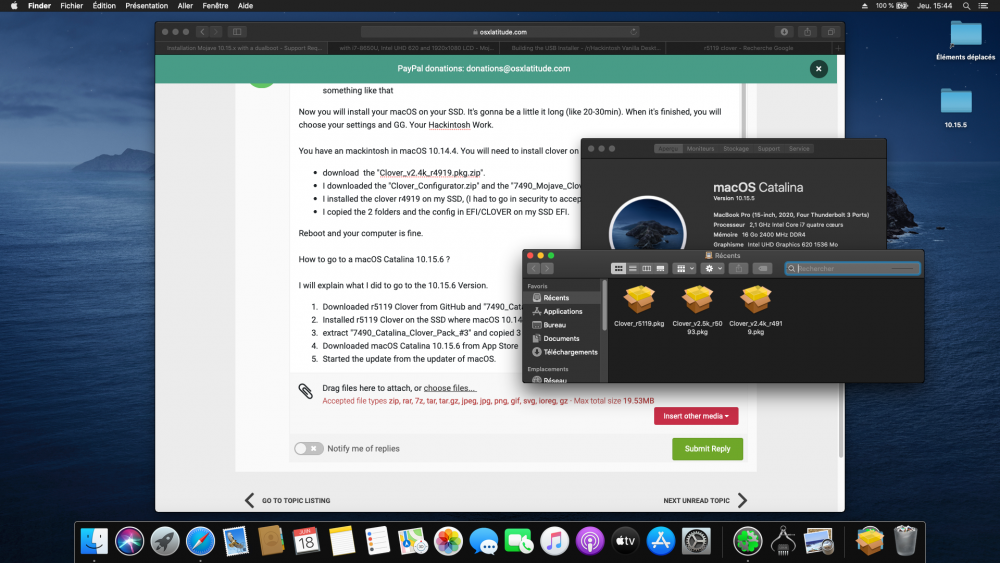Switch Finder window to list view

pos(633,268)
